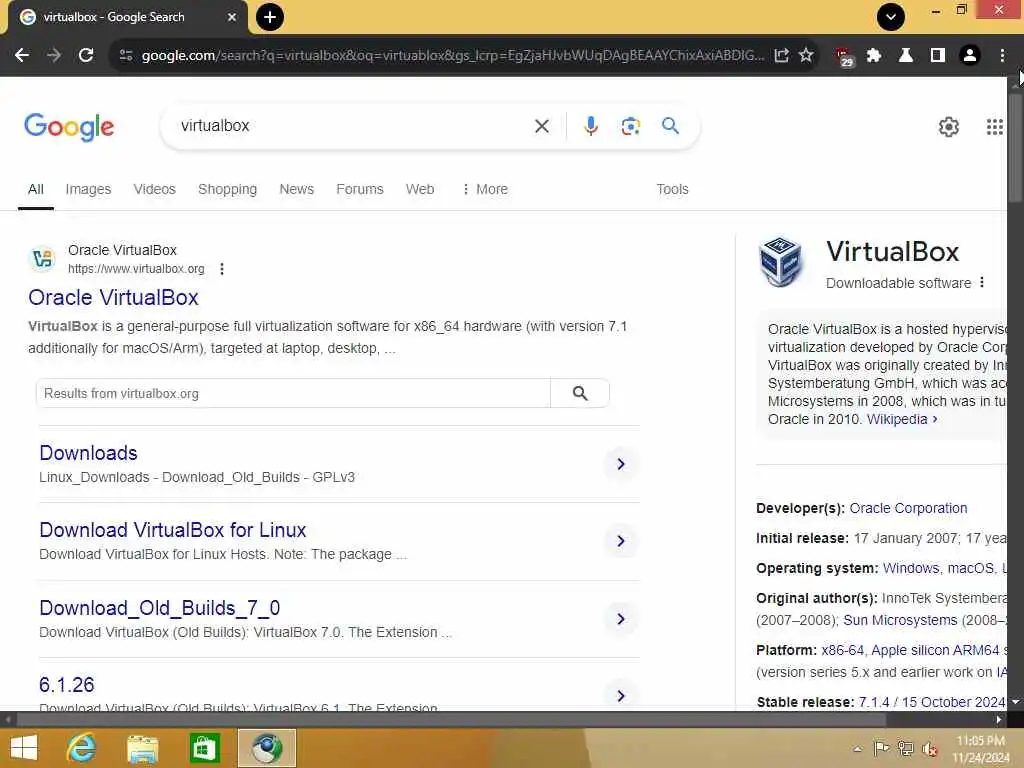Open the Wikipedia link in knowledge panel
Screen dimensions: 1024x768
(x=901, y=419)
